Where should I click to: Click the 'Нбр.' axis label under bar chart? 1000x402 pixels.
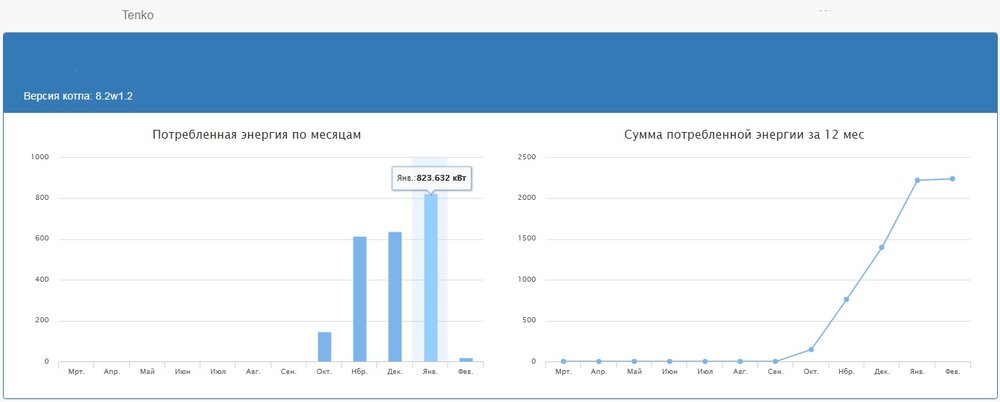(x=360, y=371)
